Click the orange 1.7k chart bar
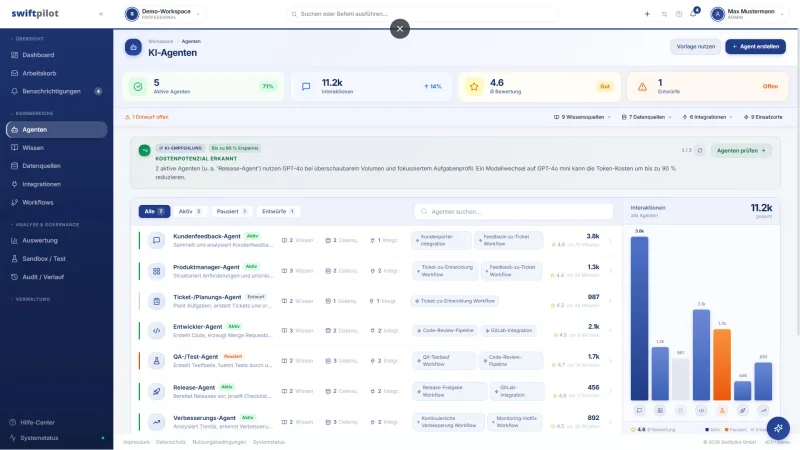Screen dimensions: 800x450 722,364
